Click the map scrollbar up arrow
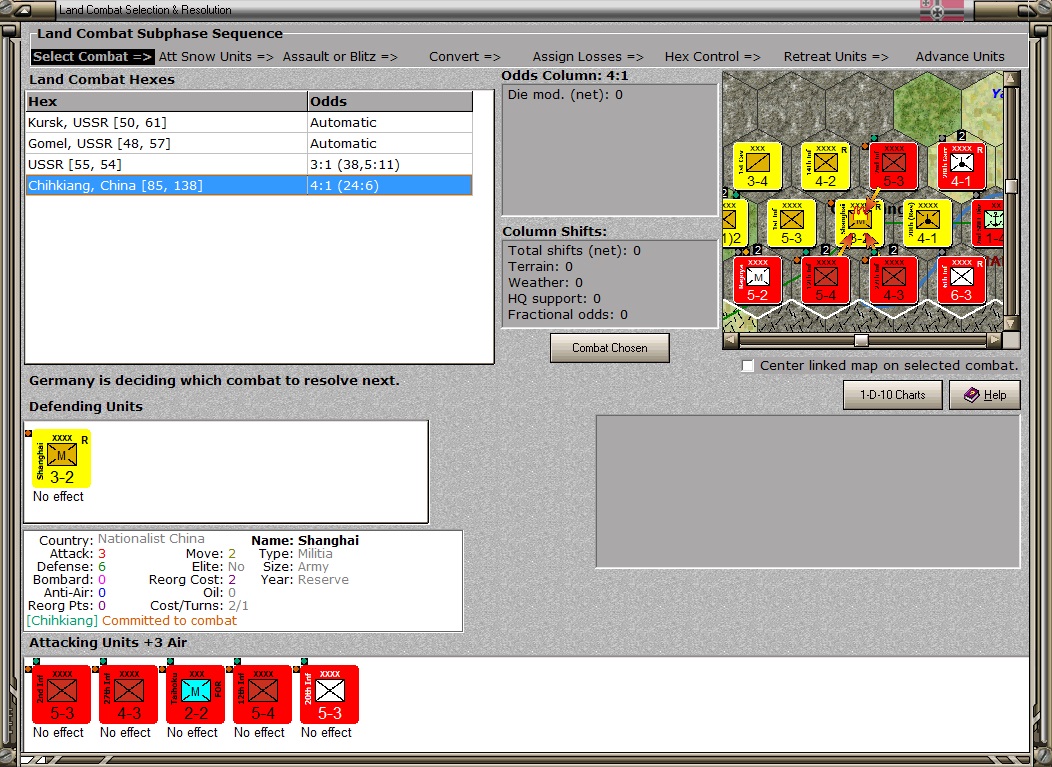This screenshot has height=767, width=1052. 1011,79
